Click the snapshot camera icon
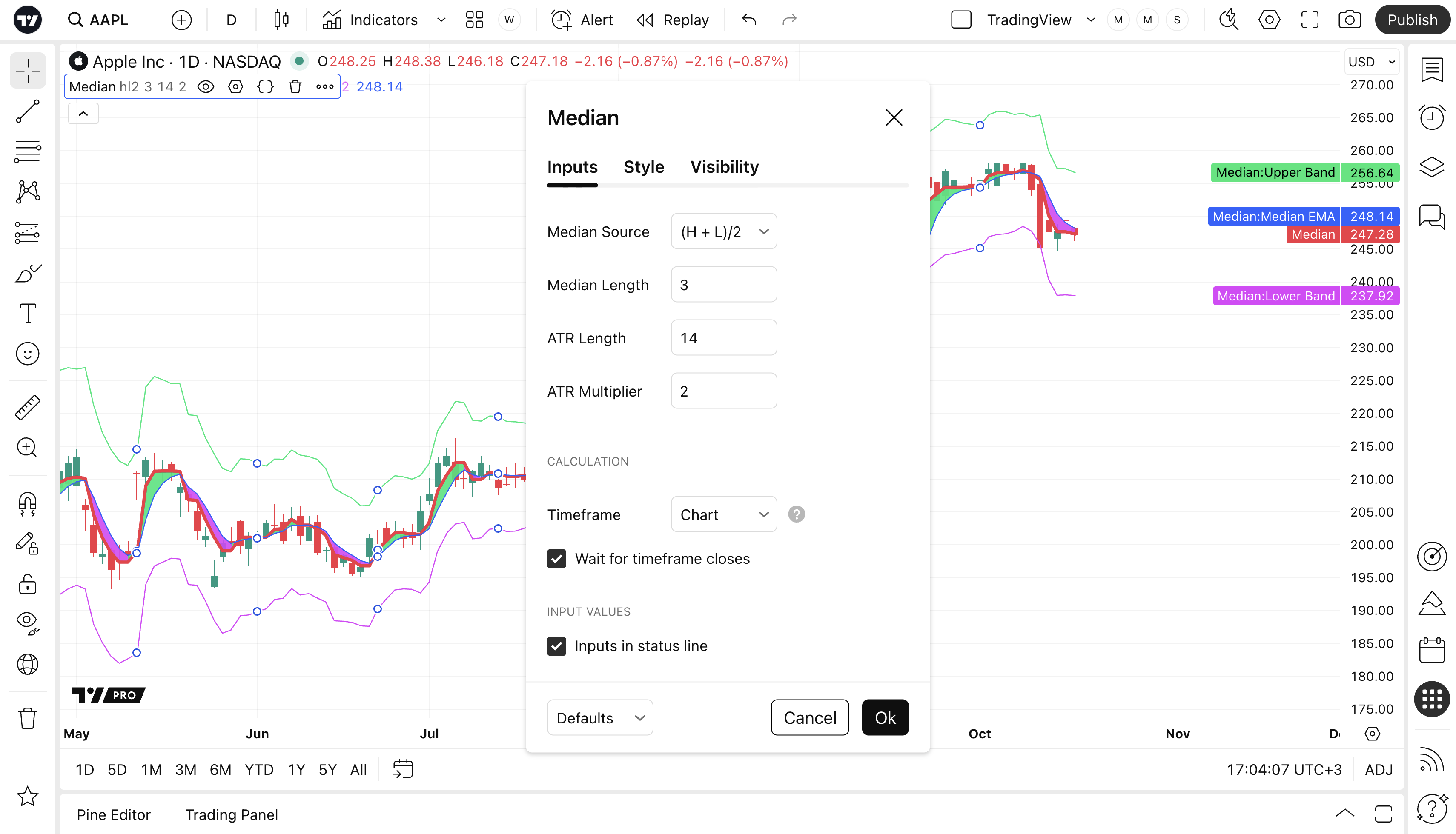The image size is (1456, 834). click(1350, 20)
